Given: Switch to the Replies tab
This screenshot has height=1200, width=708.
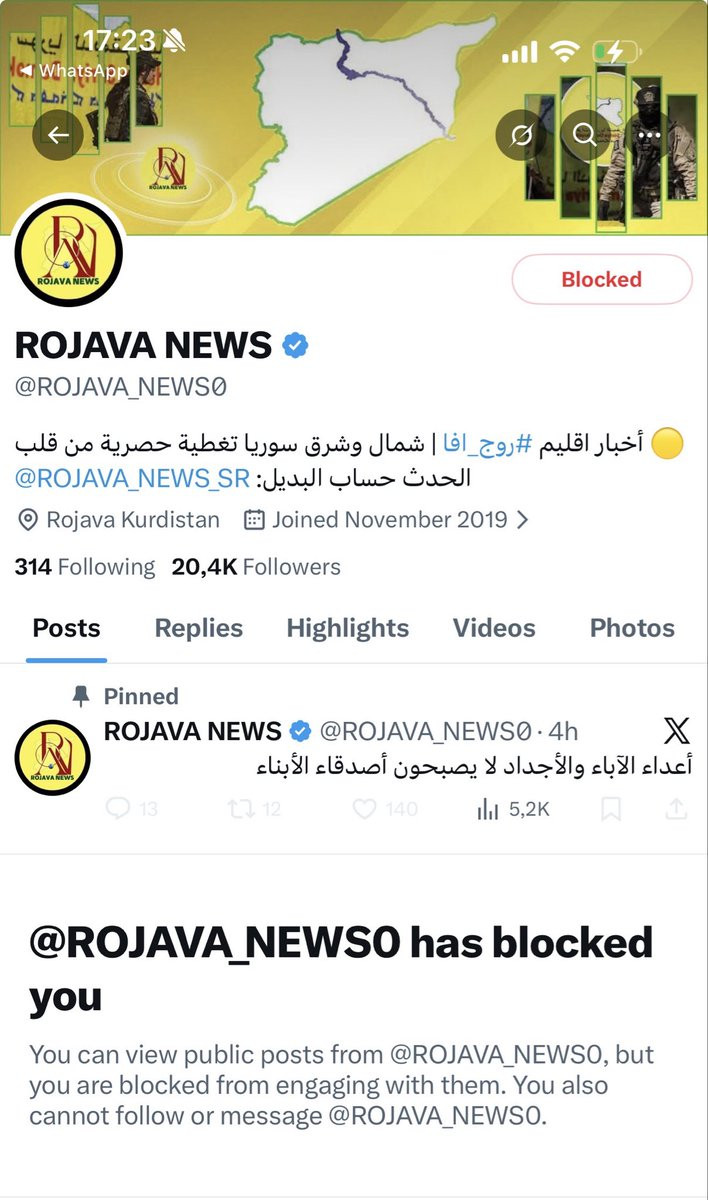Looking at the screenshot, I should (199, 628).
